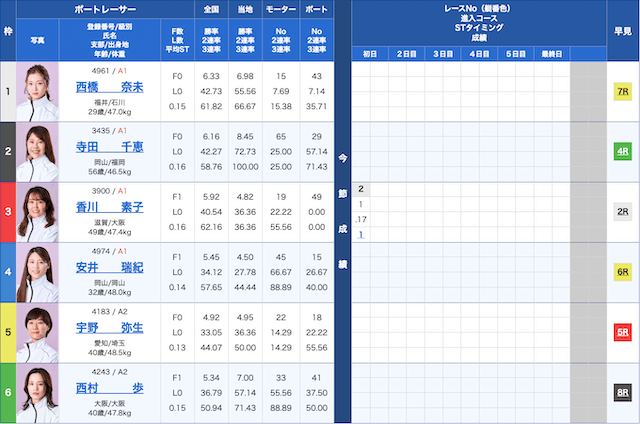Click photo of racer in lane 1
Image resolution: width=640 pixels, height=424 pixels.
[38, 92]
